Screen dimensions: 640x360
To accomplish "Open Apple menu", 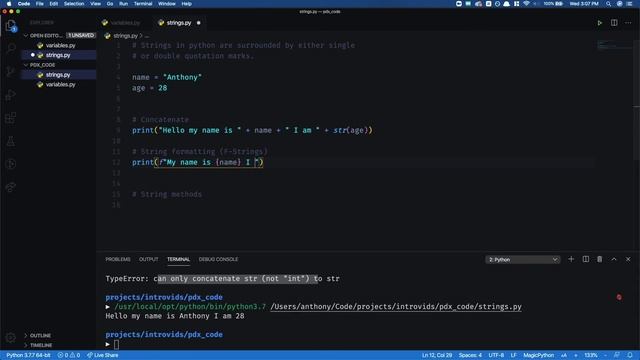I will (x=9, y=4).
